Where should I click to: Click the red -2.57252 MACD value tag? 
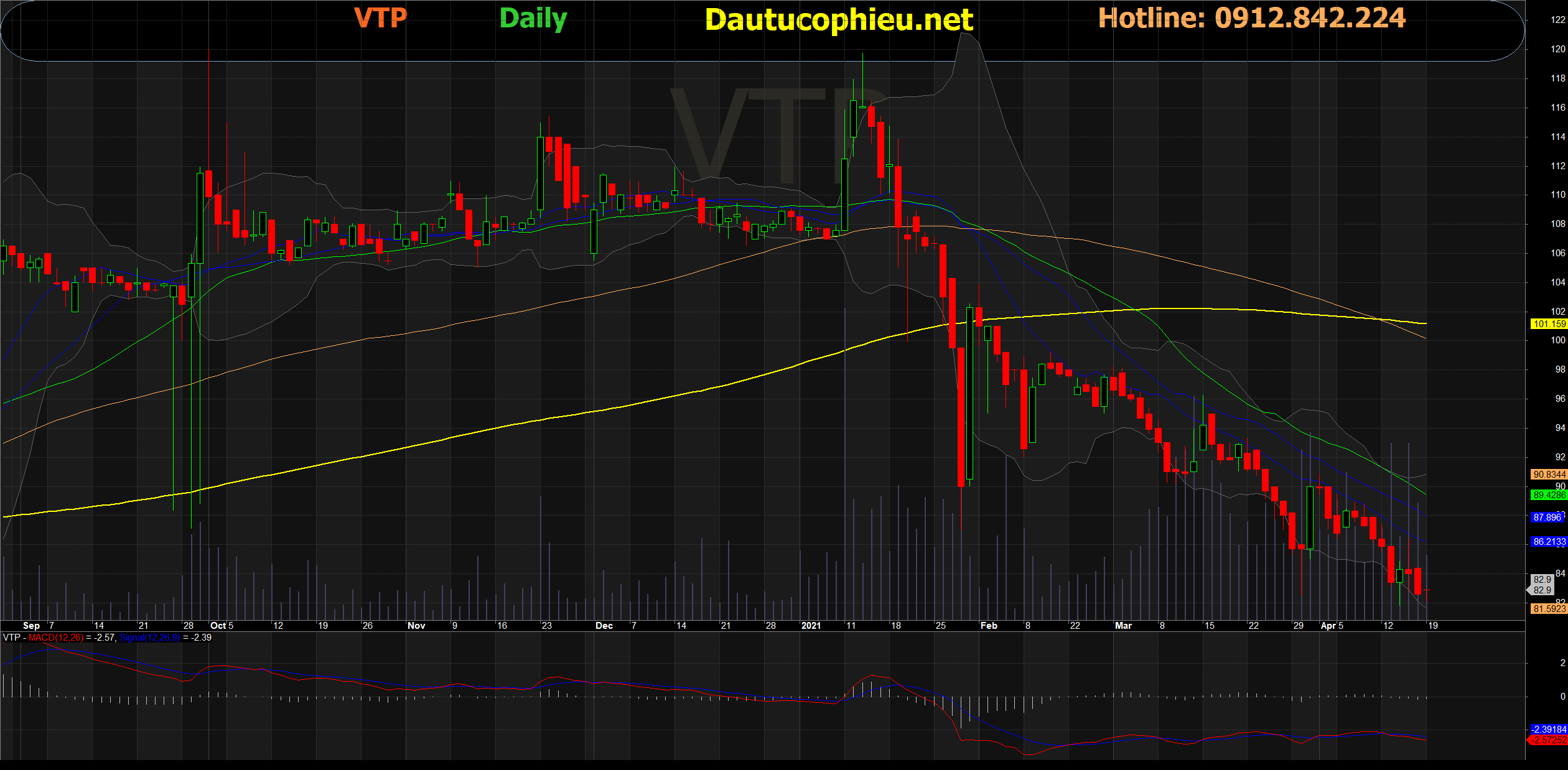coord(1549,740)
